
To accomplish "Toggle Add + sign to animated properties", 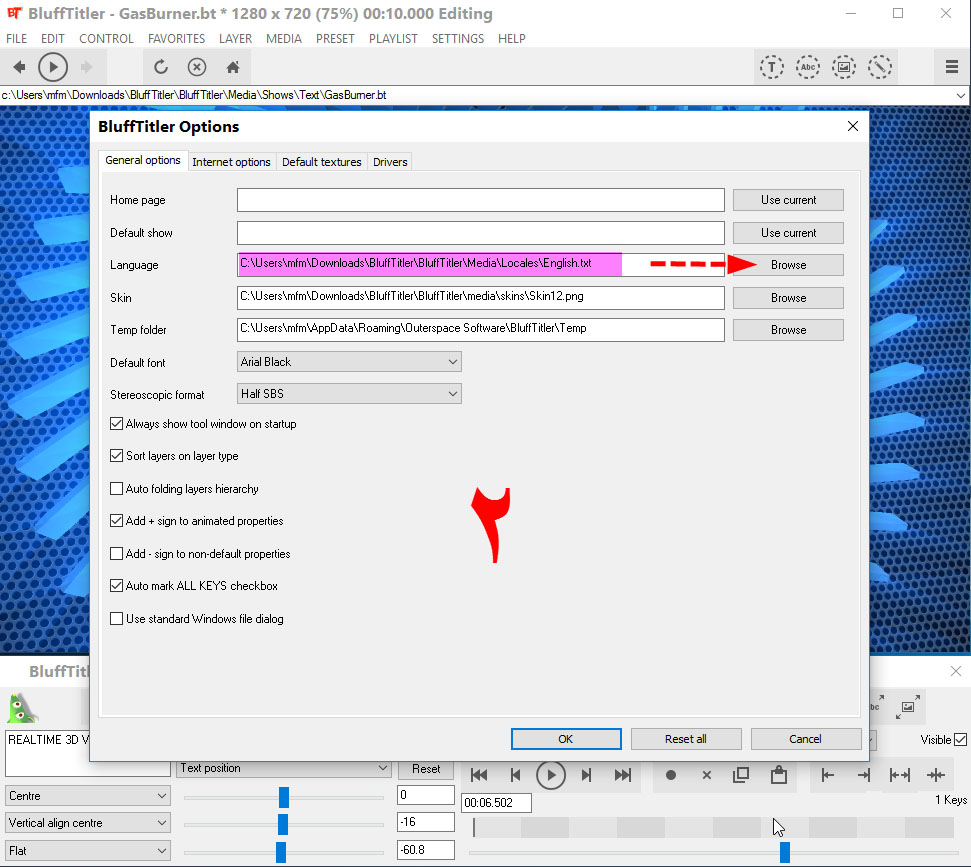I will (116, 521).
